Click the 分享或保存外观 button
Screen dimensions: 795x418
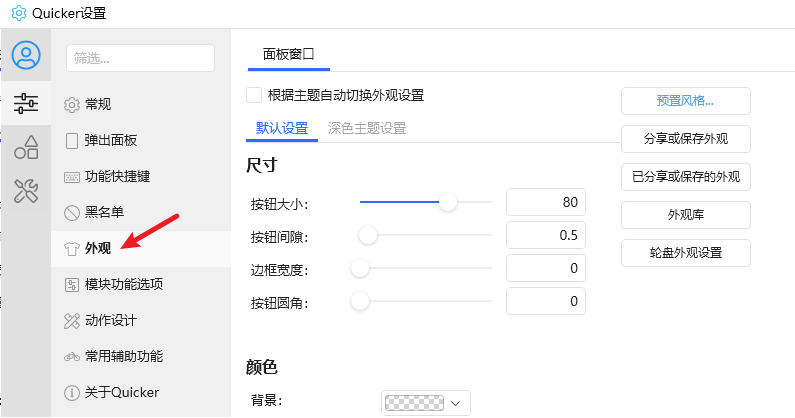point(685,139)
